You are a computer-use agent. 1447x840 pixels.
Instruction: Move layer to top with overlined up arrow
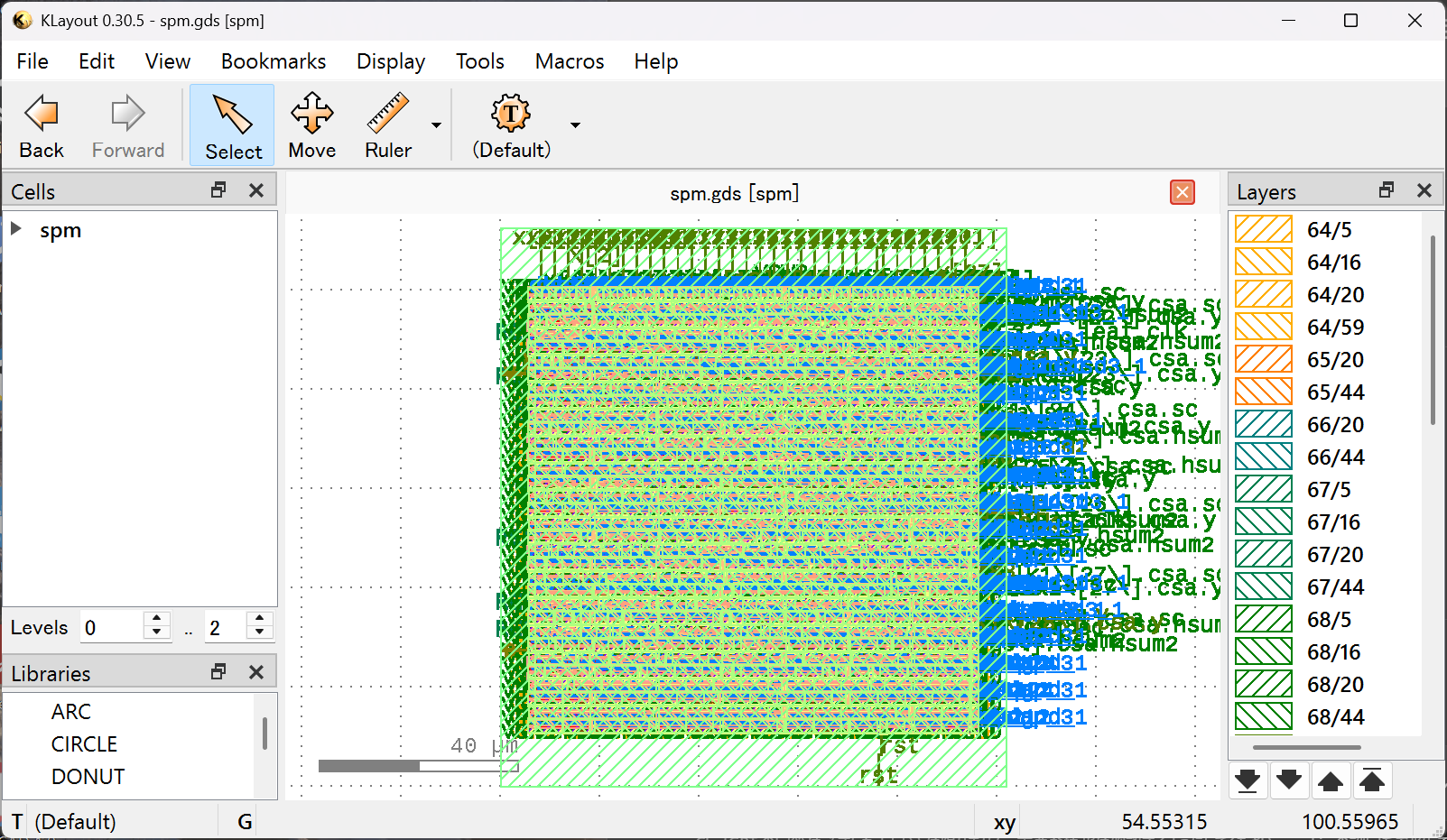1372,780
